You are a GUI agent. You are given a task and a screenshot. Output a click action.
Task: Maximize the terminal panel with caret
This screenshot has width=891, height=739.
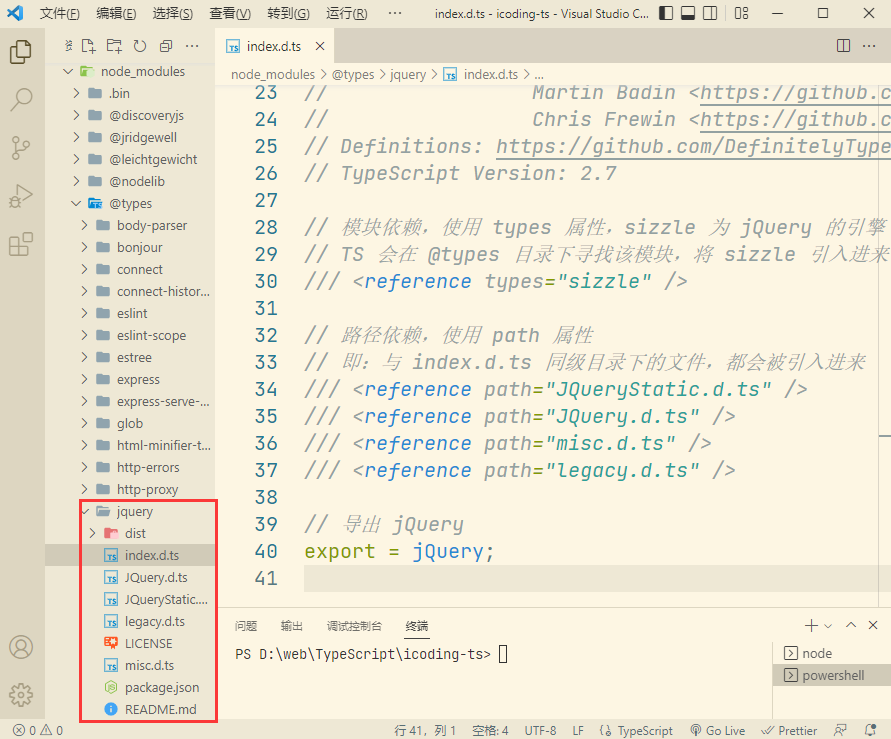[851, 625]
